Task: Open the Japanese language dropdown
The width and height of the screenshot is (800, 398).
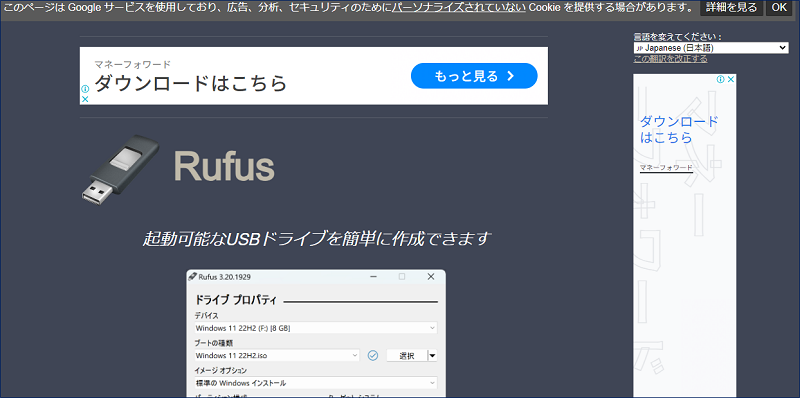Action: tap(711, 48)
